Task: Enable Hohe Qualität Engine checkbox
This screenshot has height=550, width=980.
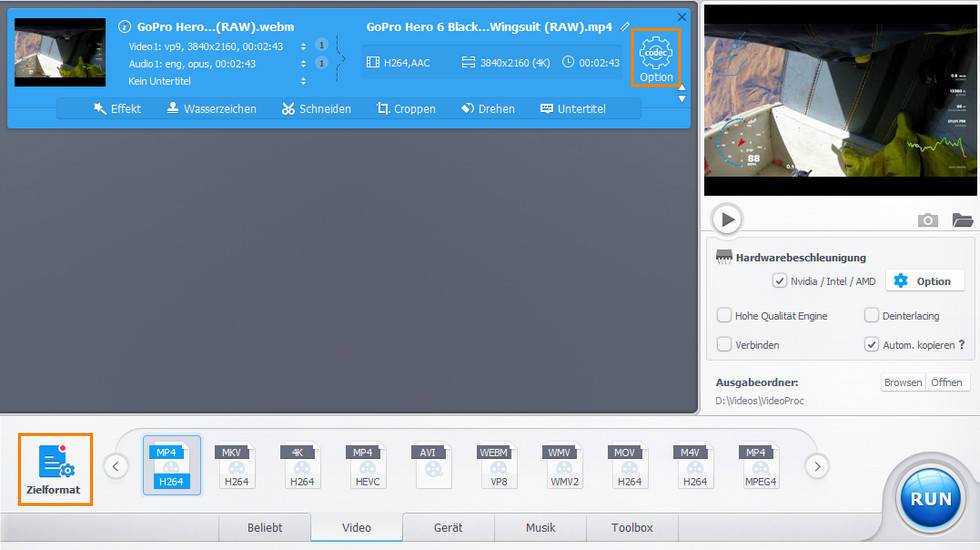Action: [x=724, y=315]
